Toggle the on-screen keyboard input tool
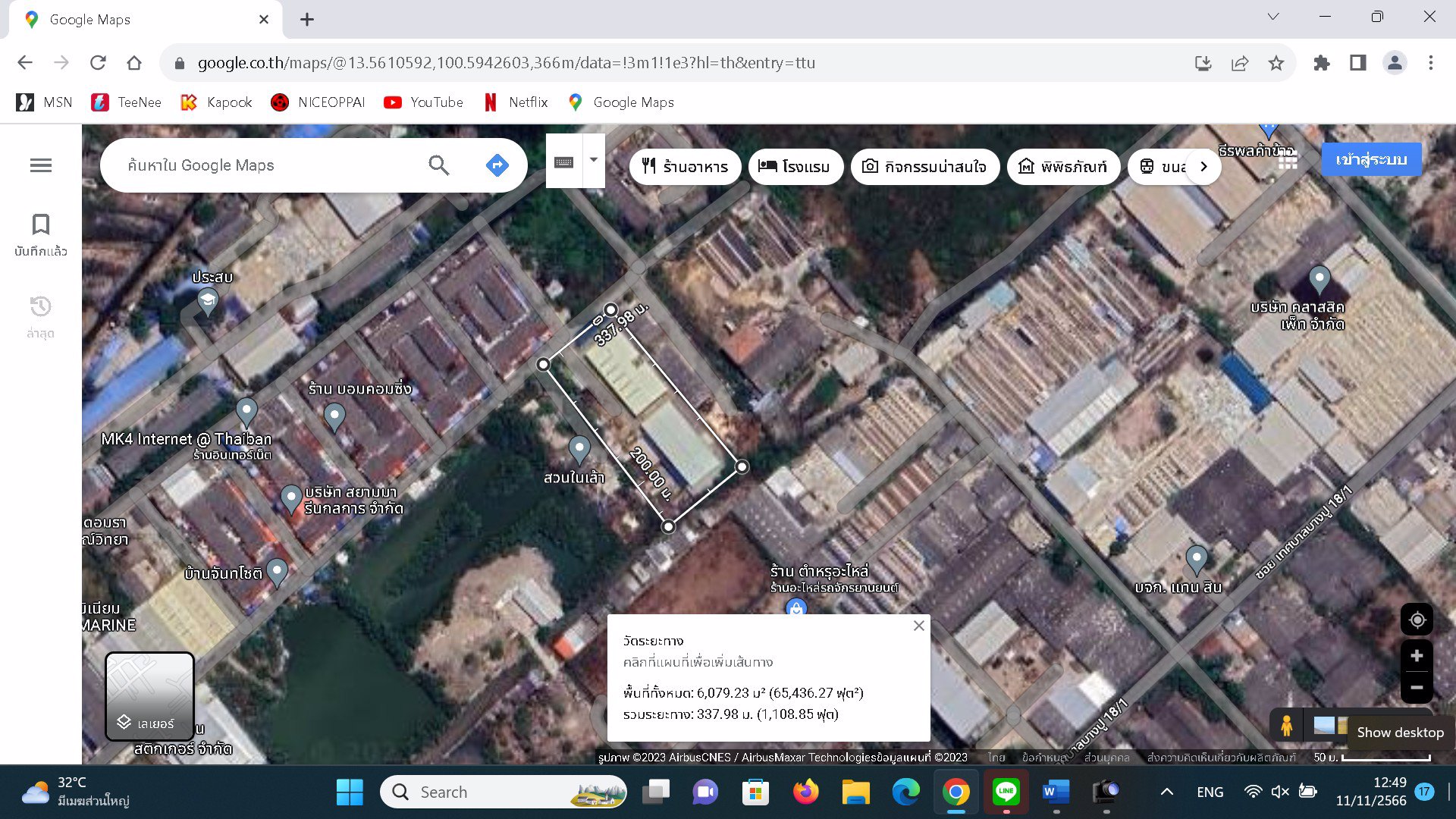This screenshot has height=819, width=1456. (x=564, y=162)
